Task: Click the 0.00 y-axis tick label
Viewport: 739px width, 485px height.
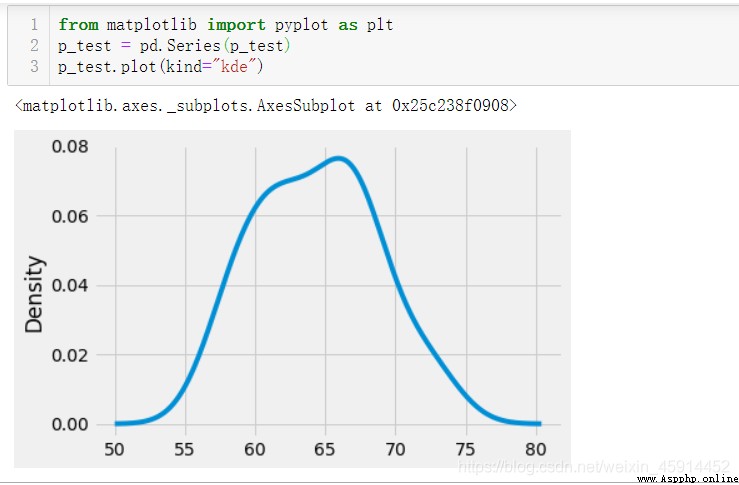Action: click(x=70, y=425)
